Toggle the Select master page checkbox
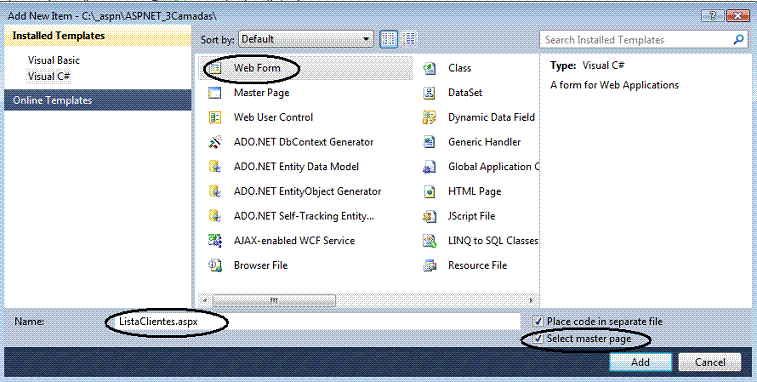Viewport: 757px width, 382px height. (x=538, y=339)
